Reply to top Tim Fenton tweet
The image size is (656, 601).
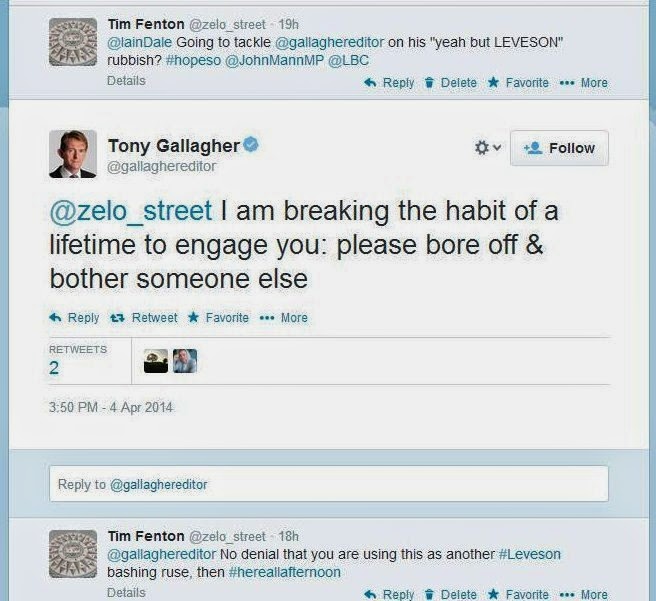389,83
